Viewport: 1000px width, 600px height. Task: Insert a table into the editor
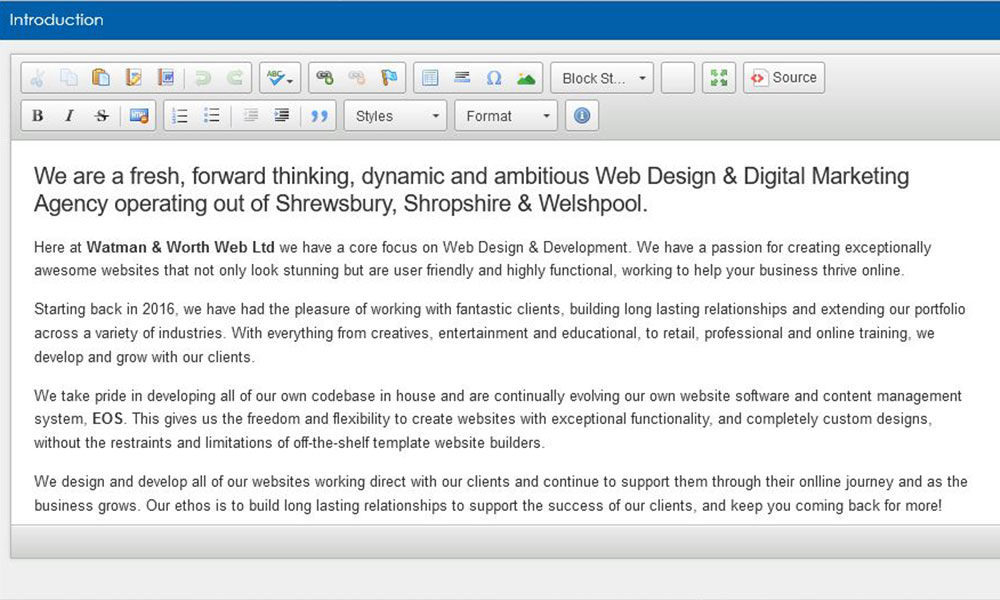click(x=430, y=78)
